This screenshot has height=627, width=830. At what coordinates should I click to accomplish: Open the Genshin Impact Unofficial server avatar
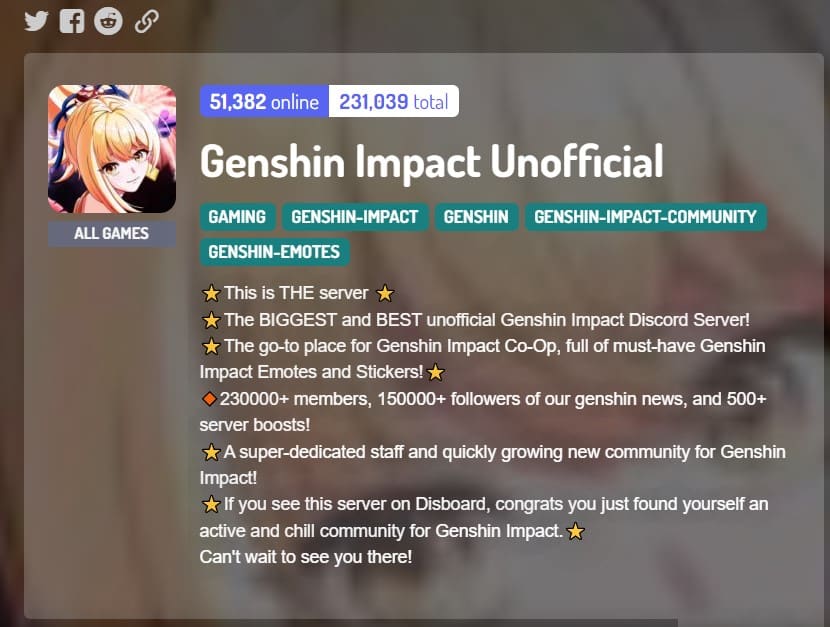(112, 149)
